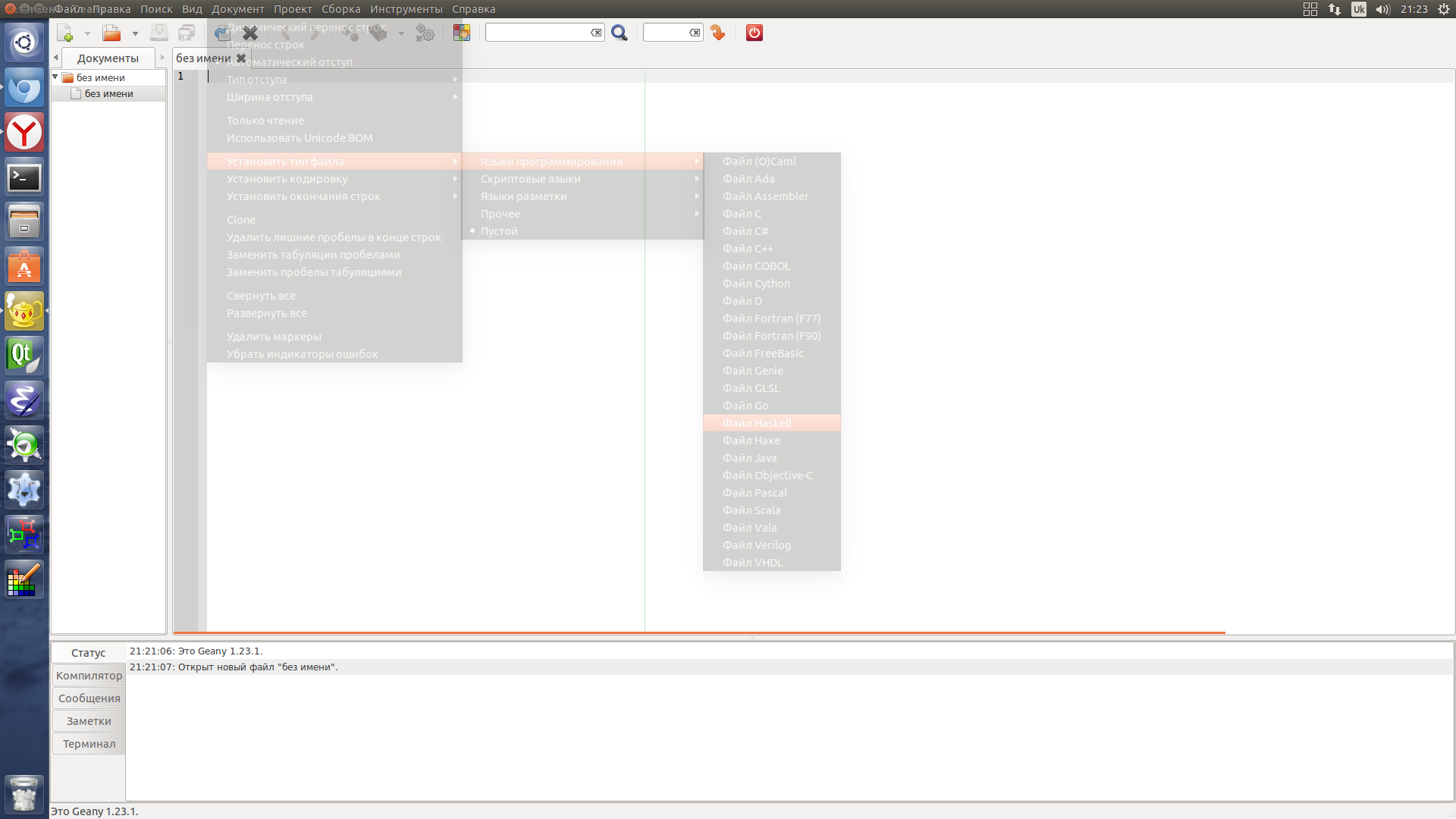The width and height of the screenshot is (1456, 819).
Task: Click the new file toolbar icon
Action: pos(65,33)
